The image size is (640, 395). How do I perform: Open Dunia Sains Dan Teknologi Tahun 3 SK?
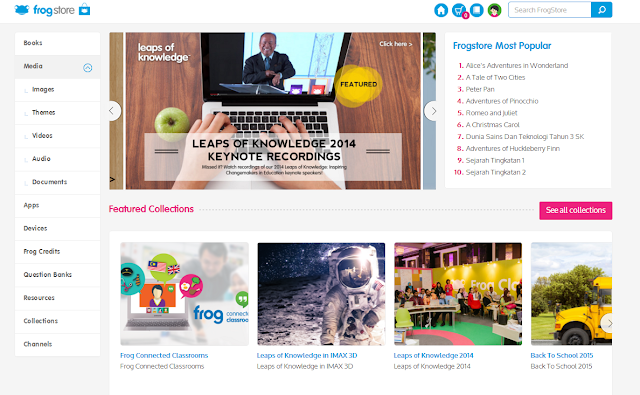(524, 137)
